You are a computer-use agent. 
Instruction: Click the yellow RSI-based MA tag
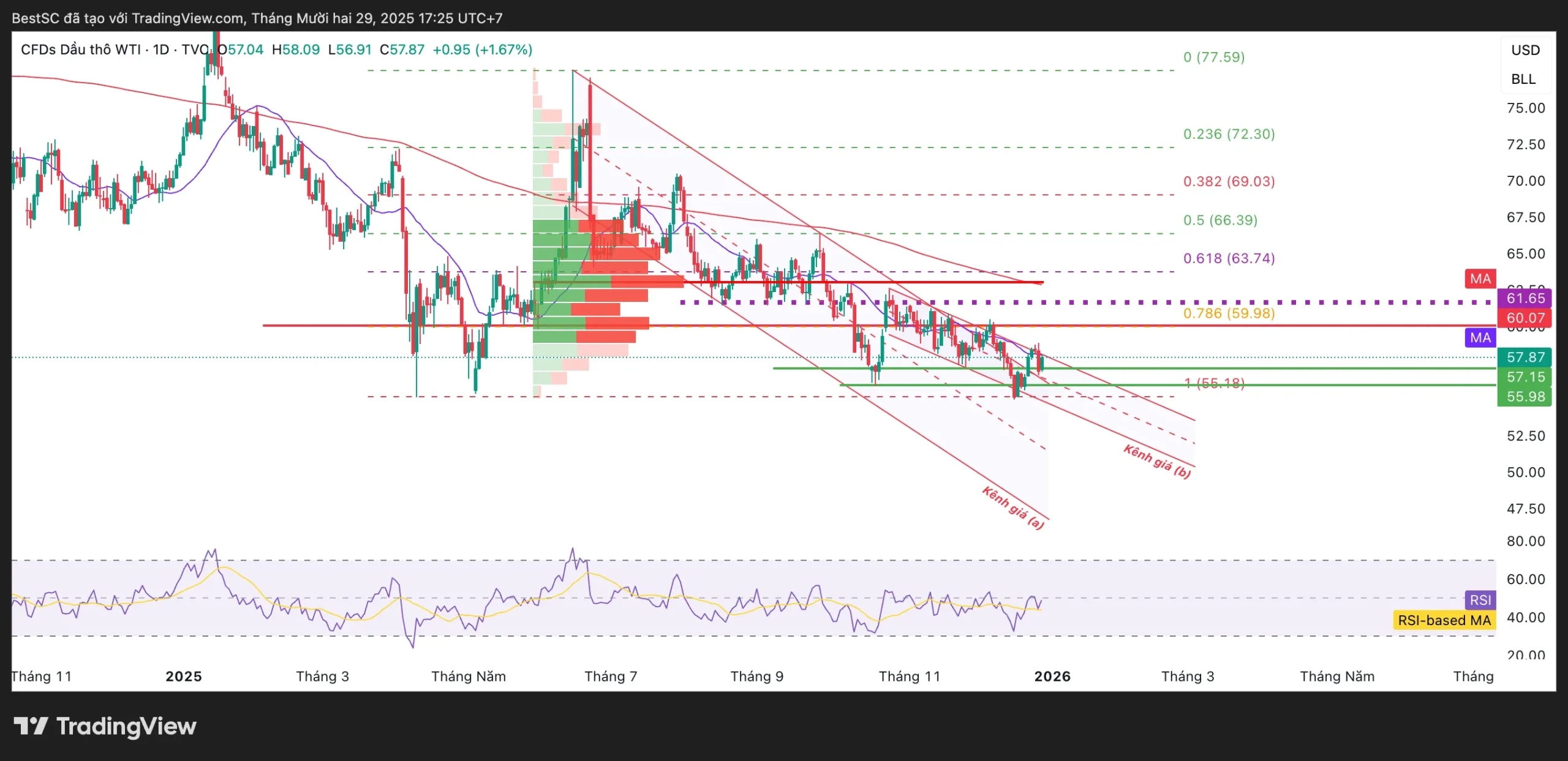coord(1444,620)
